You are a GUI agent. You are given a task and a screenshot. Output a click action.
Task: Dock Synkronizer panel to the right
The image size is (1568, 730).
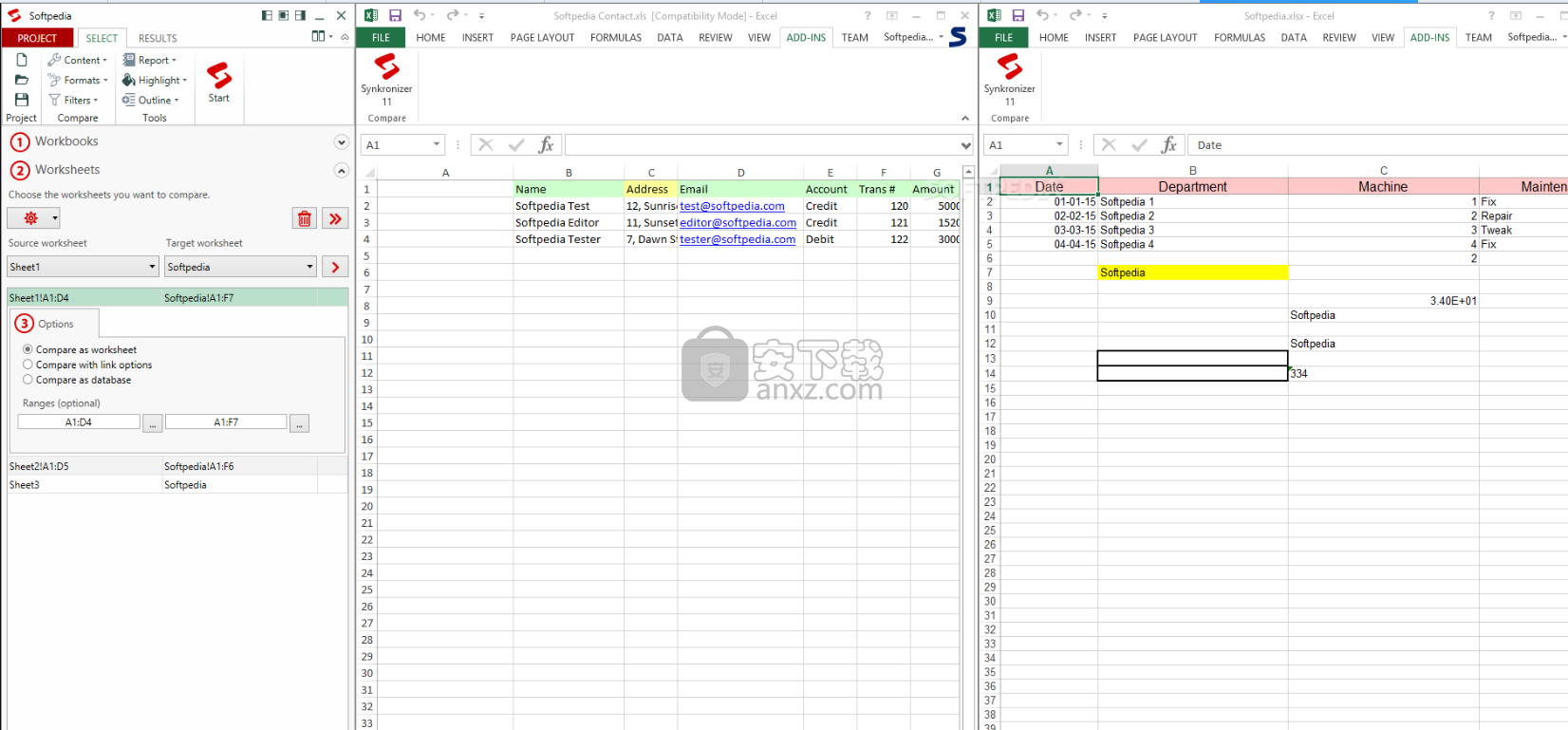300,15
